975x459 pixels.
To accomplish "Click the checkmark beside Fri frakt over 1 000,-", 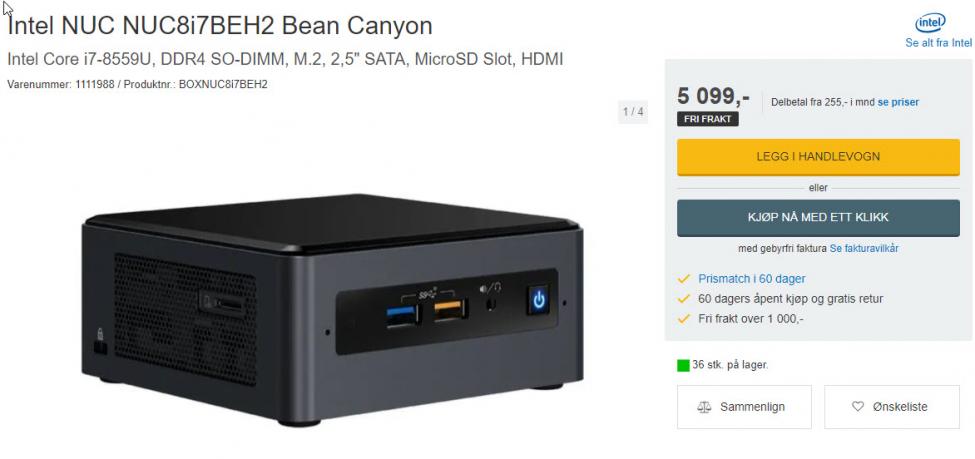I will click(x=684, y=318).
